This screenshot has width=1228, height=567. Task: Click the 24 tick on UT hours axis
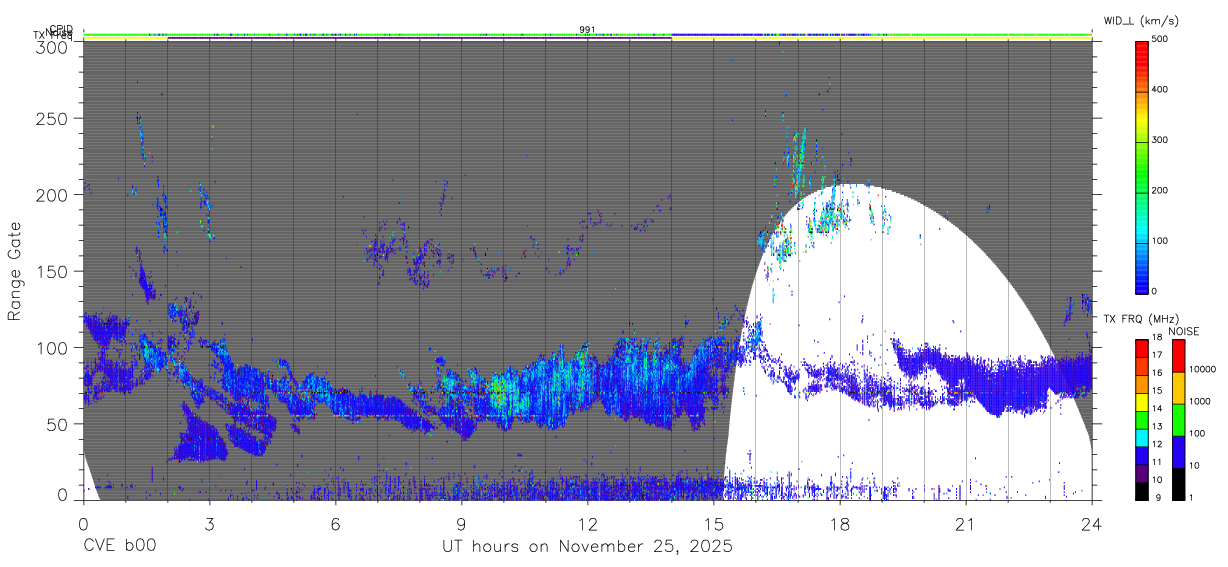coord(1092,523)
